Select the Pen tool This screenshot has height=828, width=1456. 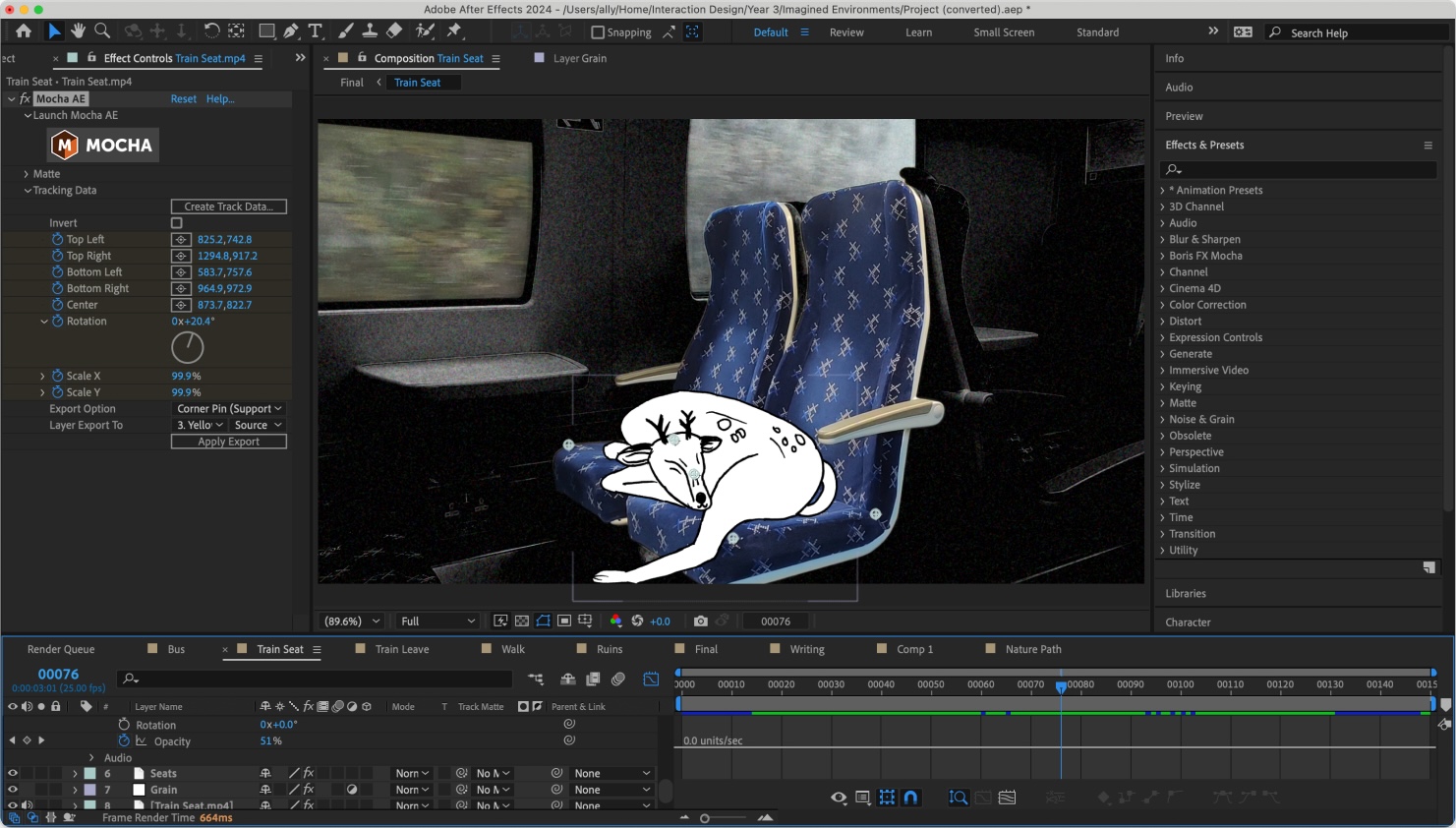click(291, 31)
